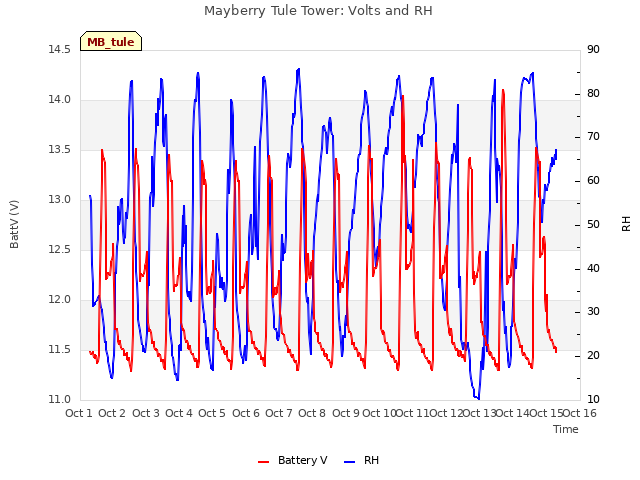Click the 14.5 voltage tick label
Viewport: 640px width, 480px height.
(x=59, y=50)
